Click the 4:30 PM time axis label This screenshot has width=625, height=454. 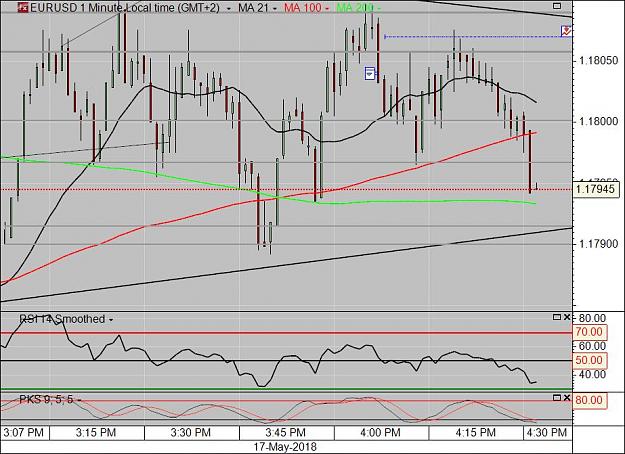[x=547, y=432]
